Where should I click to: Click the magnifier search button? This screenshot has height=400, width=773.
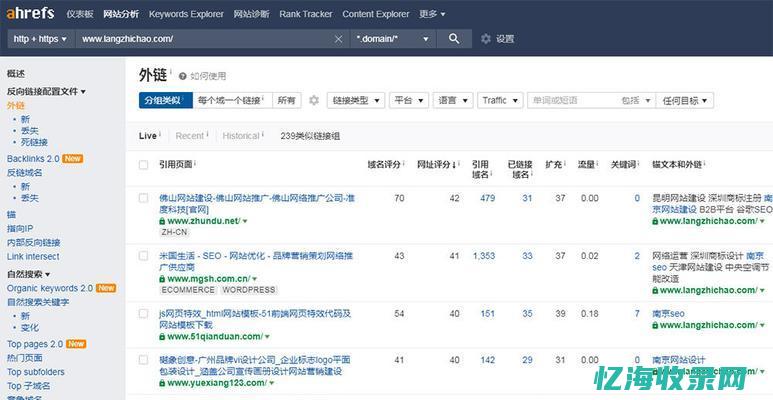click(x=454, y=39)
